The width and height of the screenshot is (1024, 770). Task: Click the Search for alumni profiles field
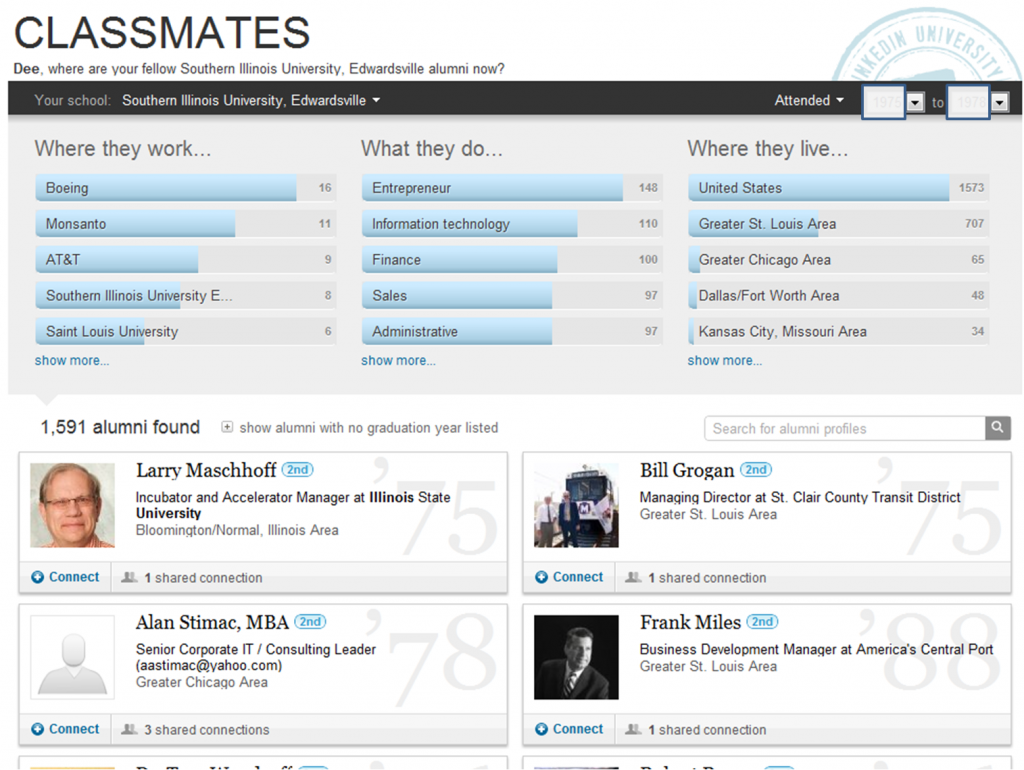(845, 428)
